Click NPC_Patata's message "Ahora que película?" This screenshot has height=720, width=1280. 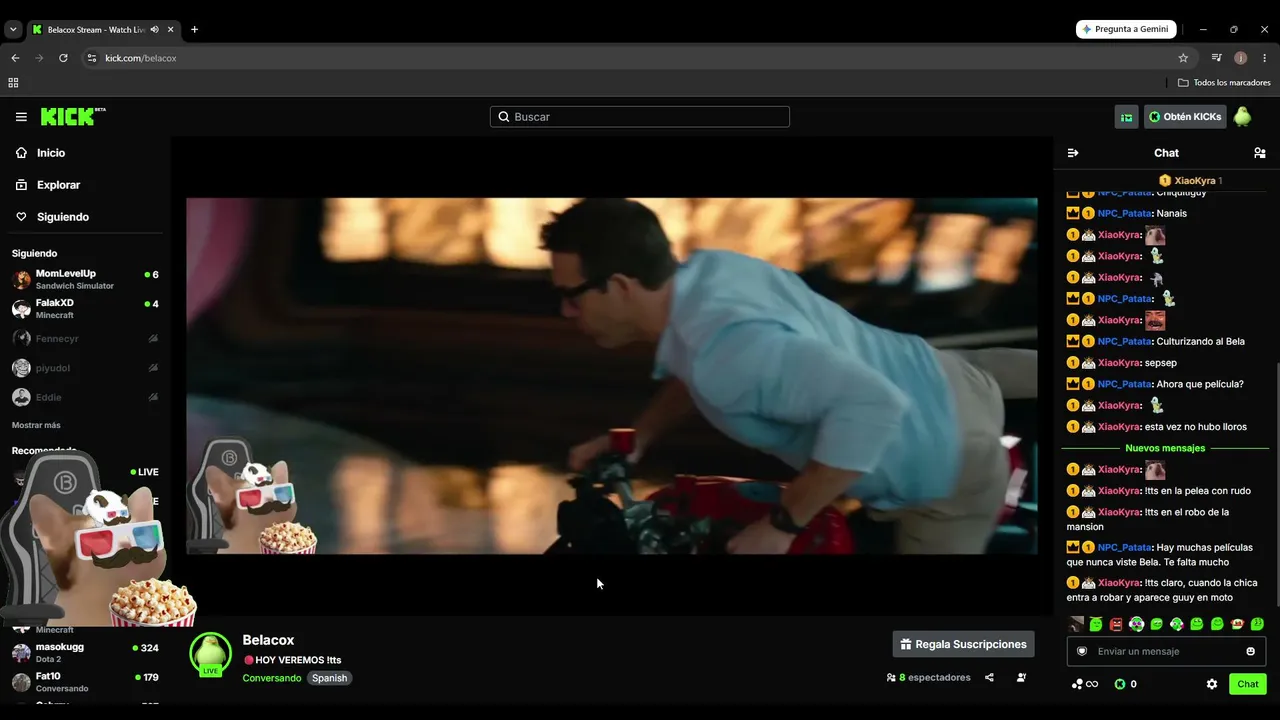1200,384
